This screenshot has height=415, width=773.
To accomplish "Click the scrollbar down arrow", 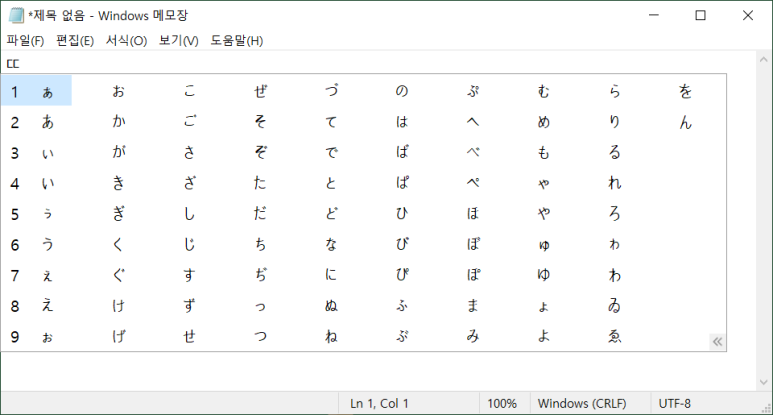I will pyautogui.click(x=764, y=382).
